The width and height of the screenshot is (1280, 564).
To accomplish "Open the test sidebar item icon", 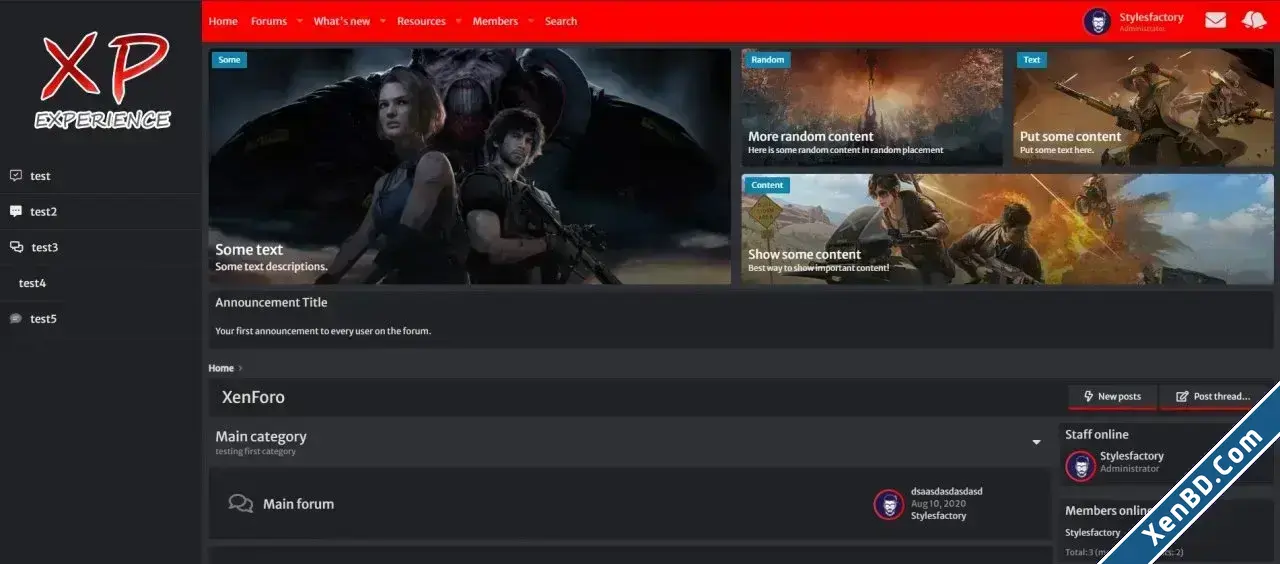I will 16,176.
